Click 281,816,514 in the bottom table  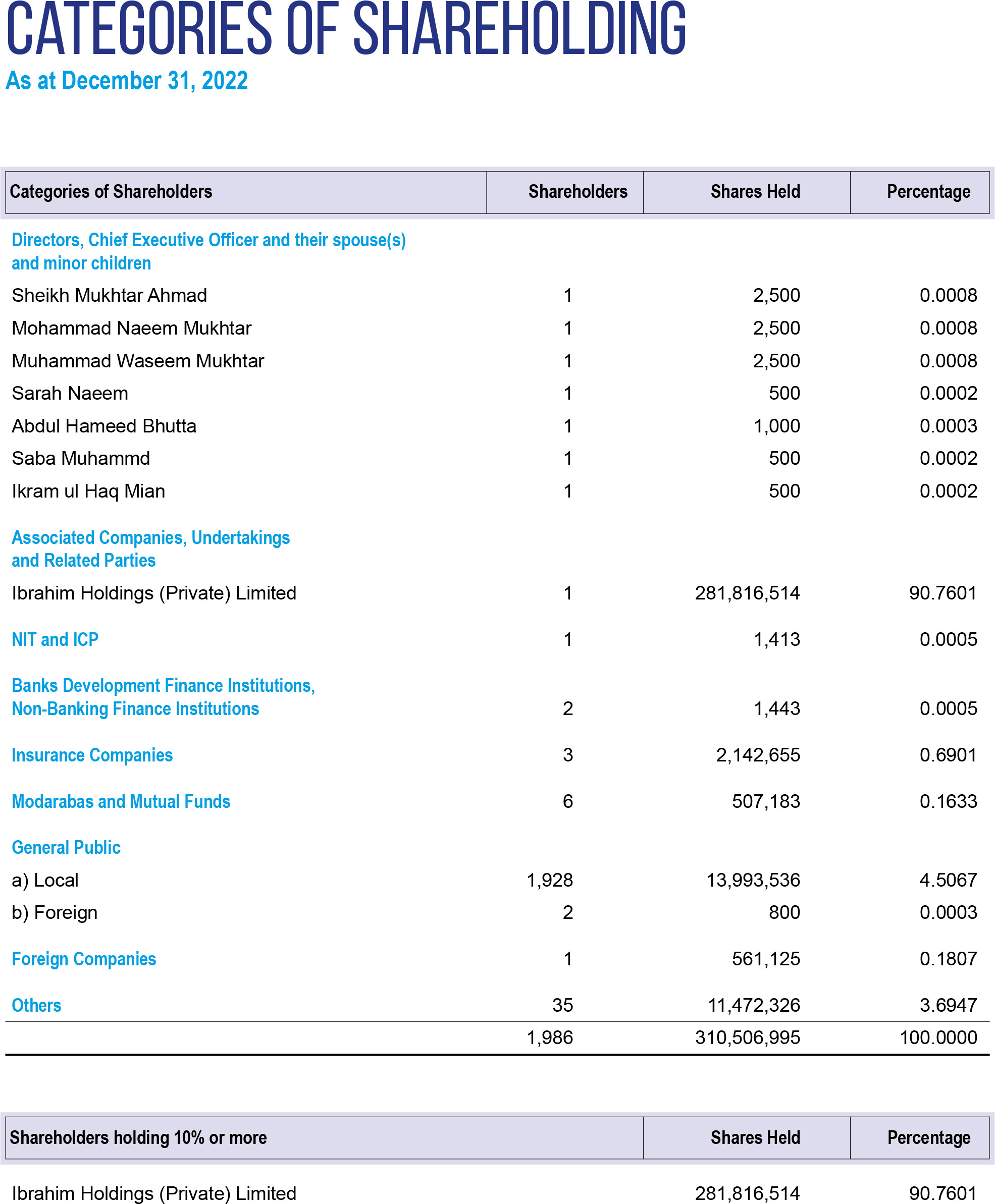point(748,1194)
